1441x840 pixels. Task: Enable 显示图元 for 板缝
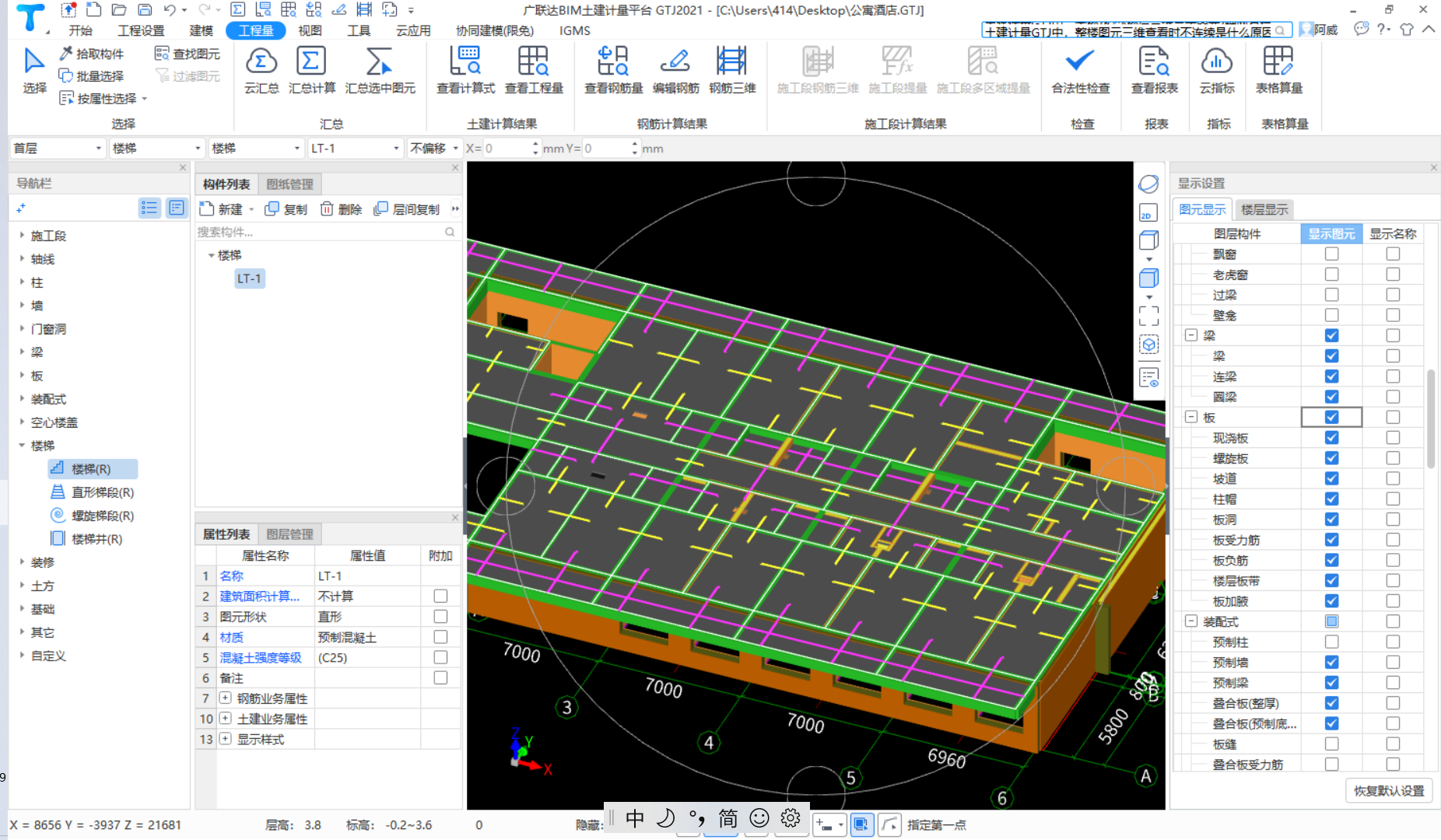(1331, 744)
